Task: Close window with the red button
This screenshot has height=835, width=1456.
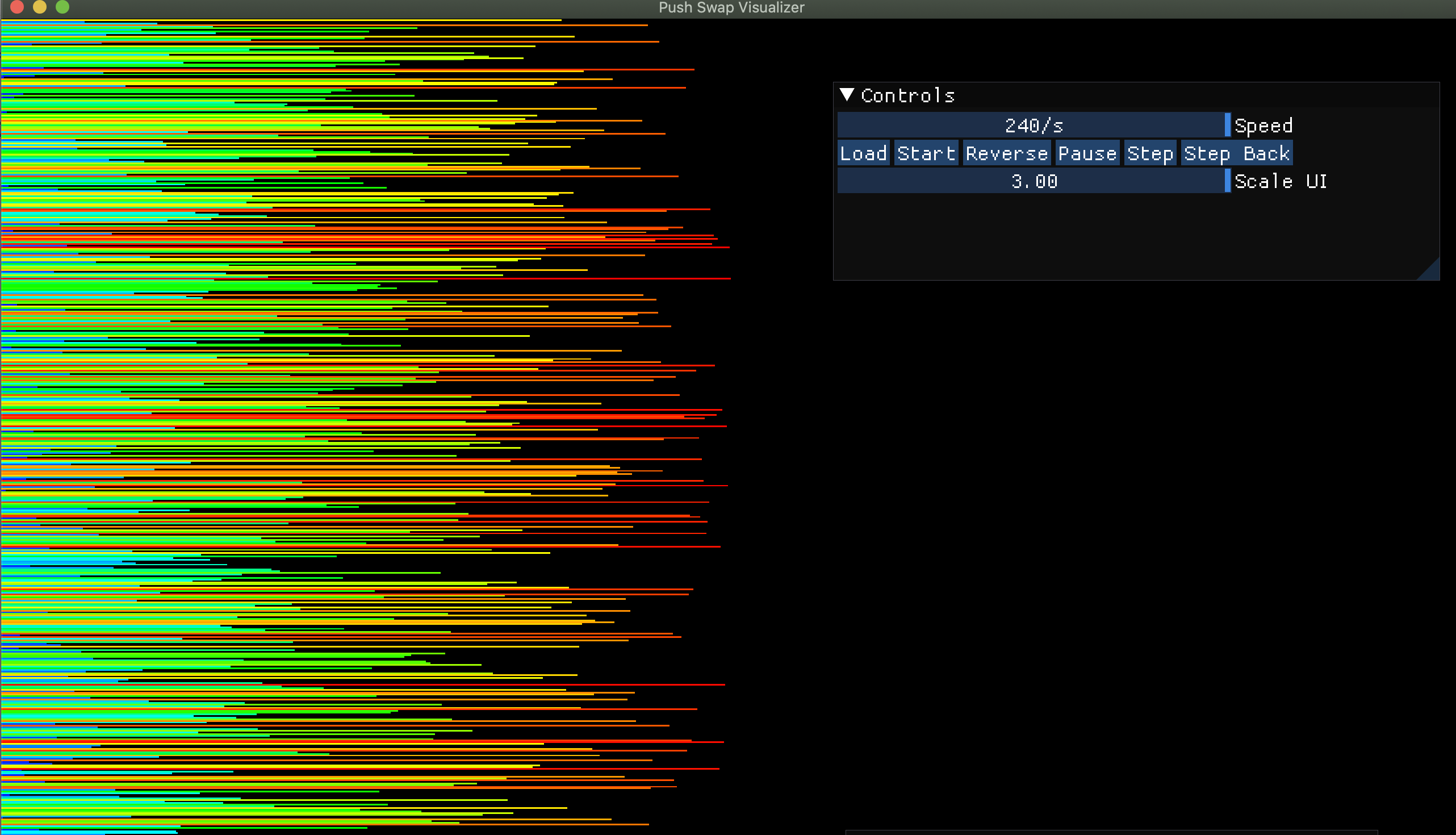Action: point(17,7)
